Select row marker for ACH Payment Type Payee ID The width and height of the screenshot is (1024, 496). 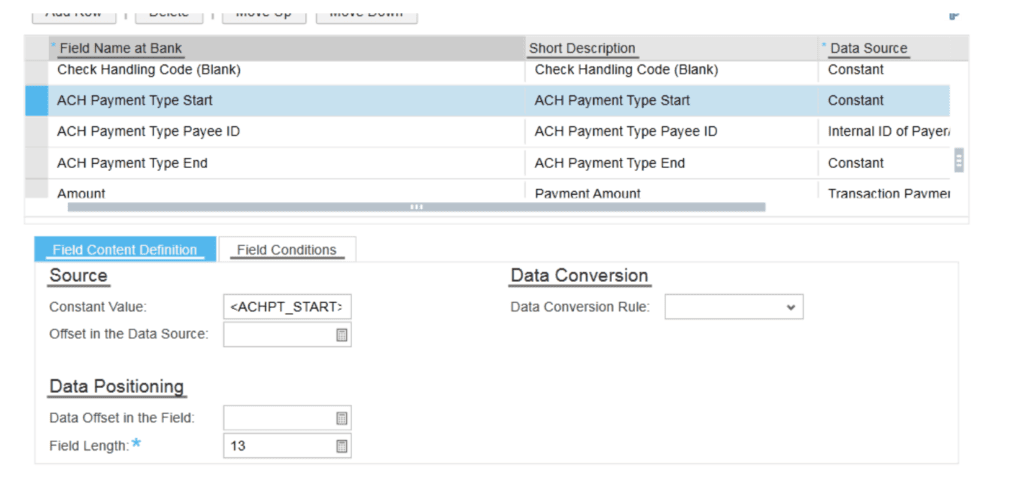tap(37, 132)
